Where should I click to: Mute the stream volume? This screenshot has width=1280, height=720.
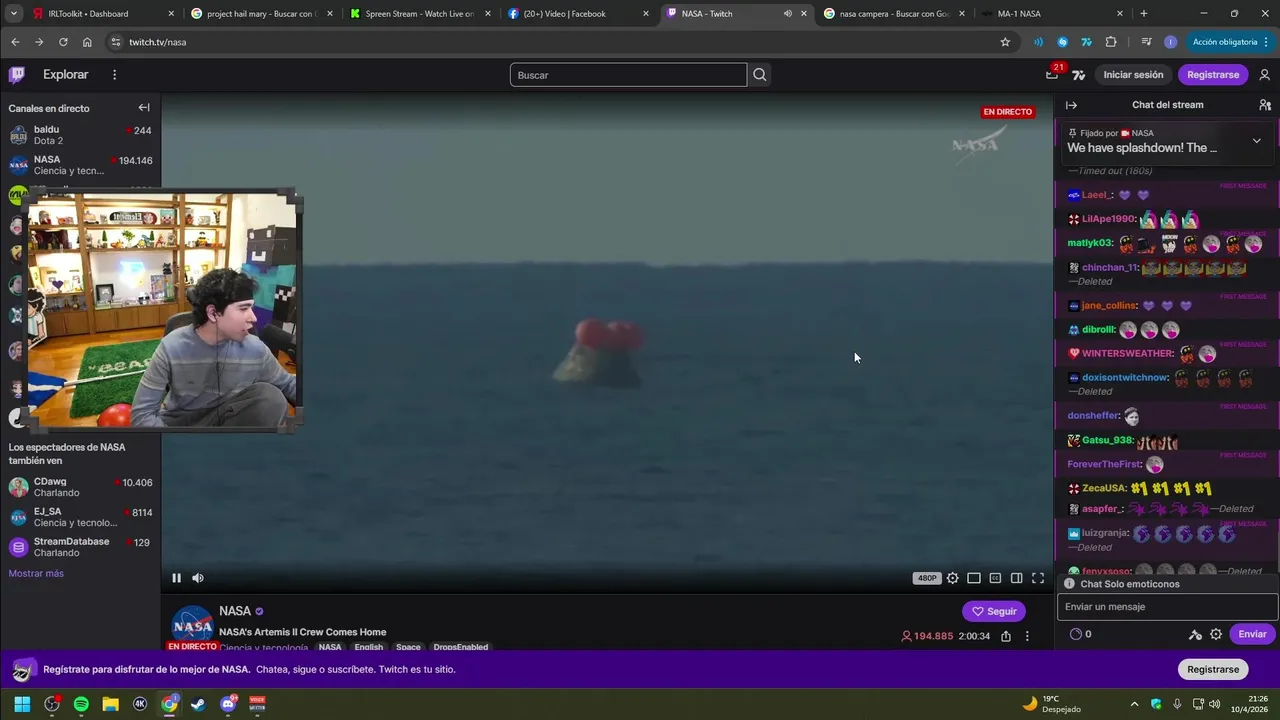pos(198,578)
